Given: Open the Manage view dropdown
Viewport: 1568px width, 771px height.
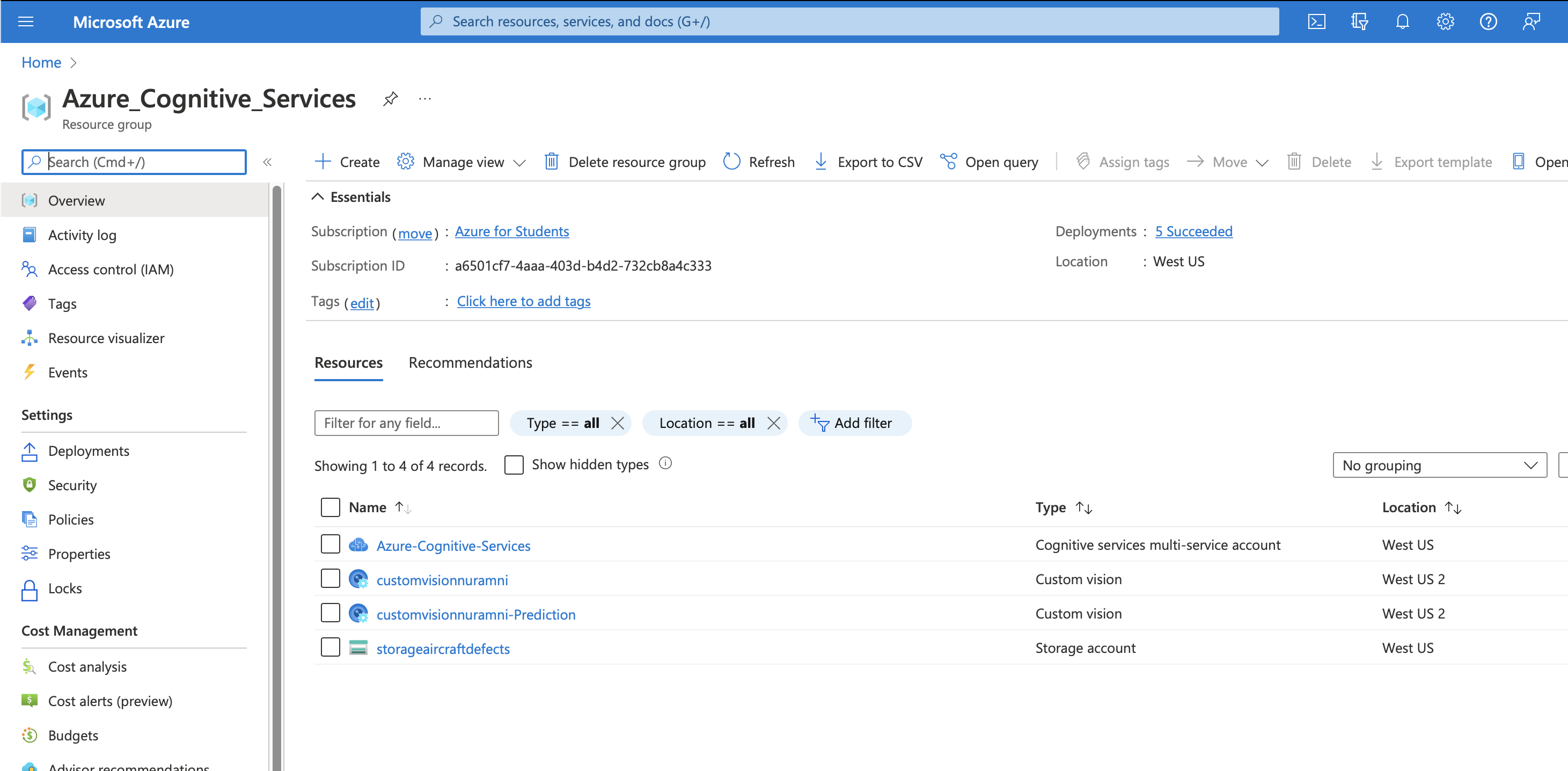Looking at the screenshot, I should click(461, 162).
